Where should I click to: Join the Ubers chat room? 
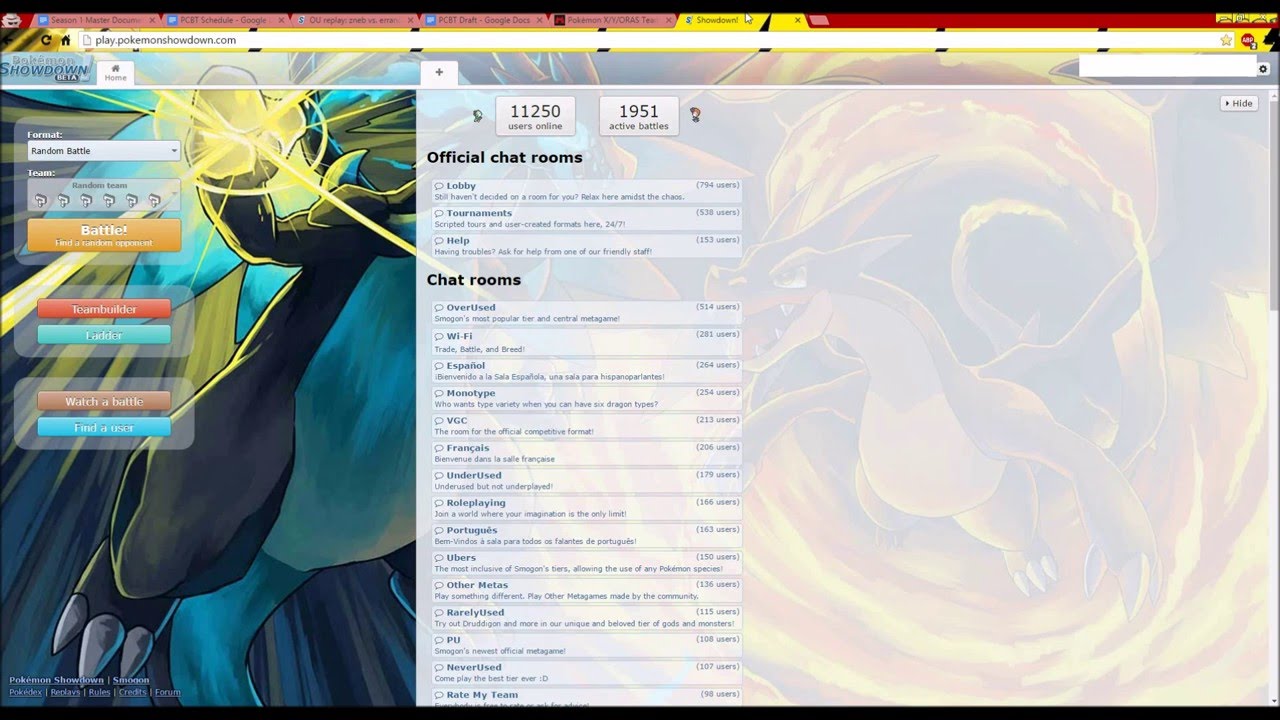point(587,563)
